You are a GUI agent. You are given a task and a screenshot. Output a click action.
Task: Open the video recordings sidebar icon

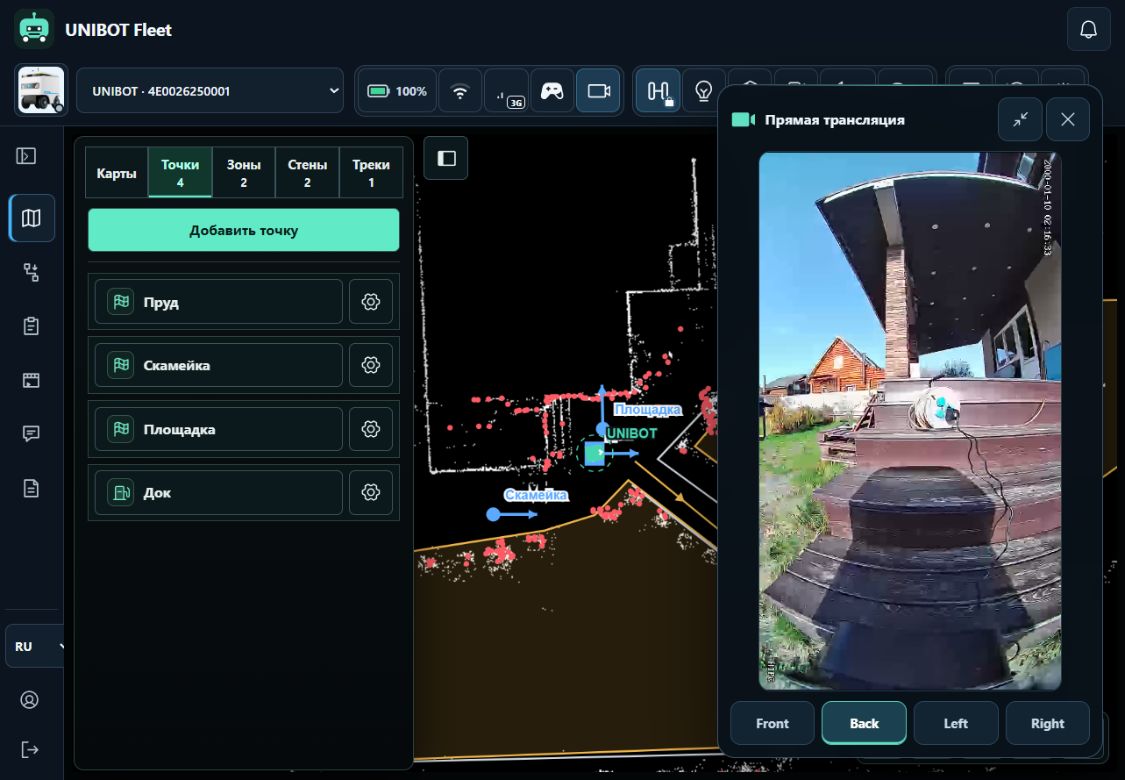[x=31, y=380]
